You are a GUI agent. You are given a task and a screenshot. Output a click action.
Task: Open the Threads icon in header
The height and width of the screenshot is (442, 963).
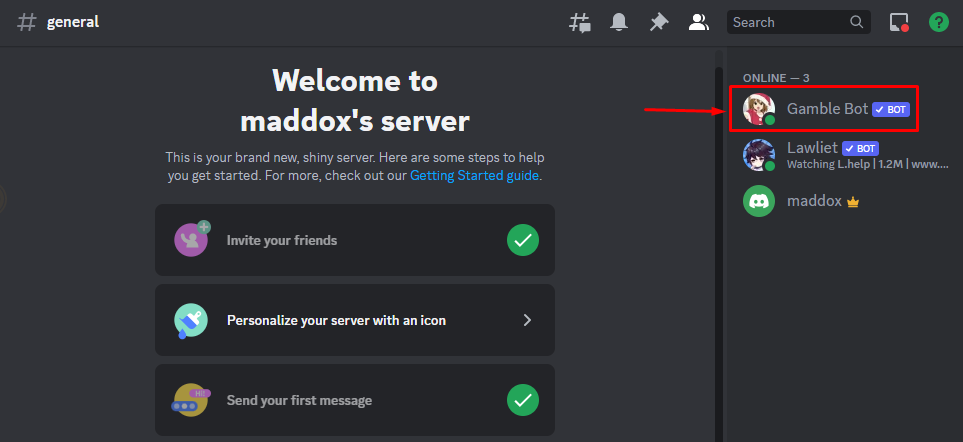[580, 22]
